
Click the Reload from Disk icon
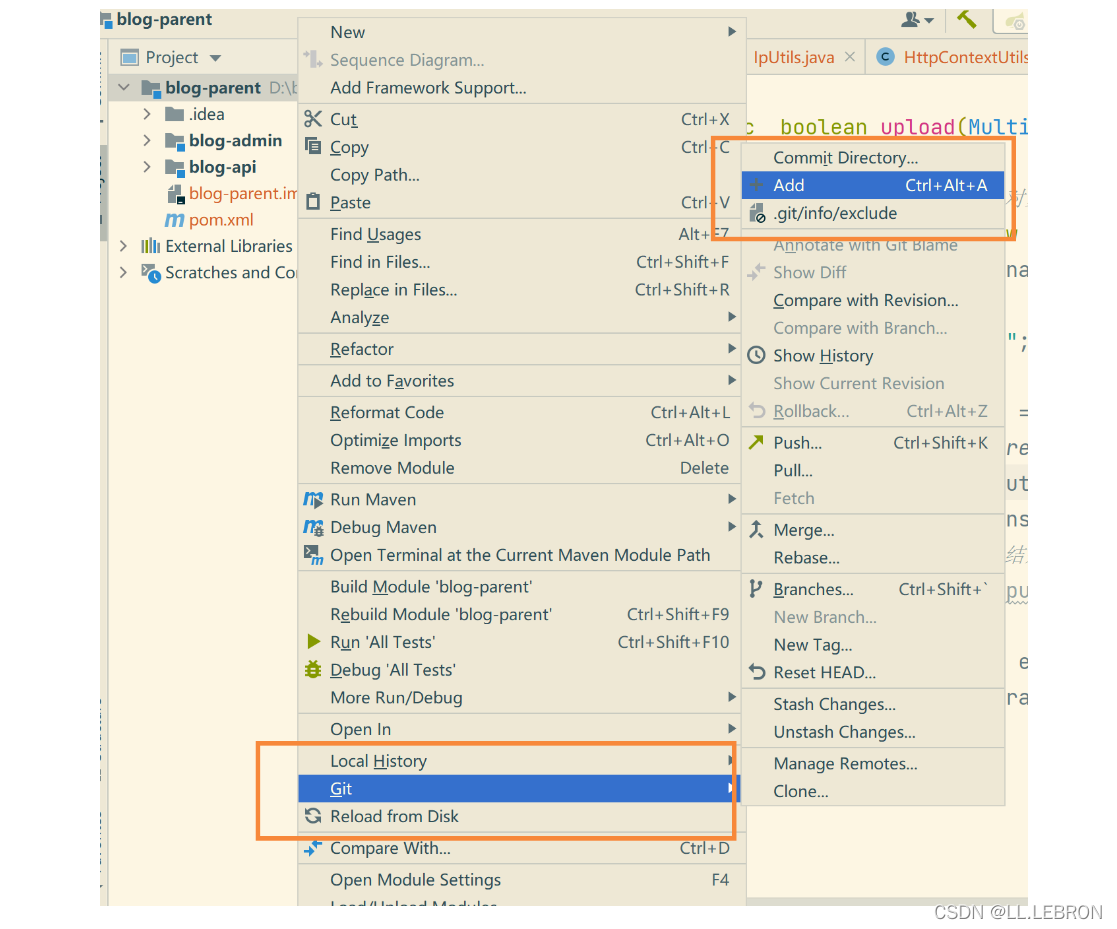[313, 817]
